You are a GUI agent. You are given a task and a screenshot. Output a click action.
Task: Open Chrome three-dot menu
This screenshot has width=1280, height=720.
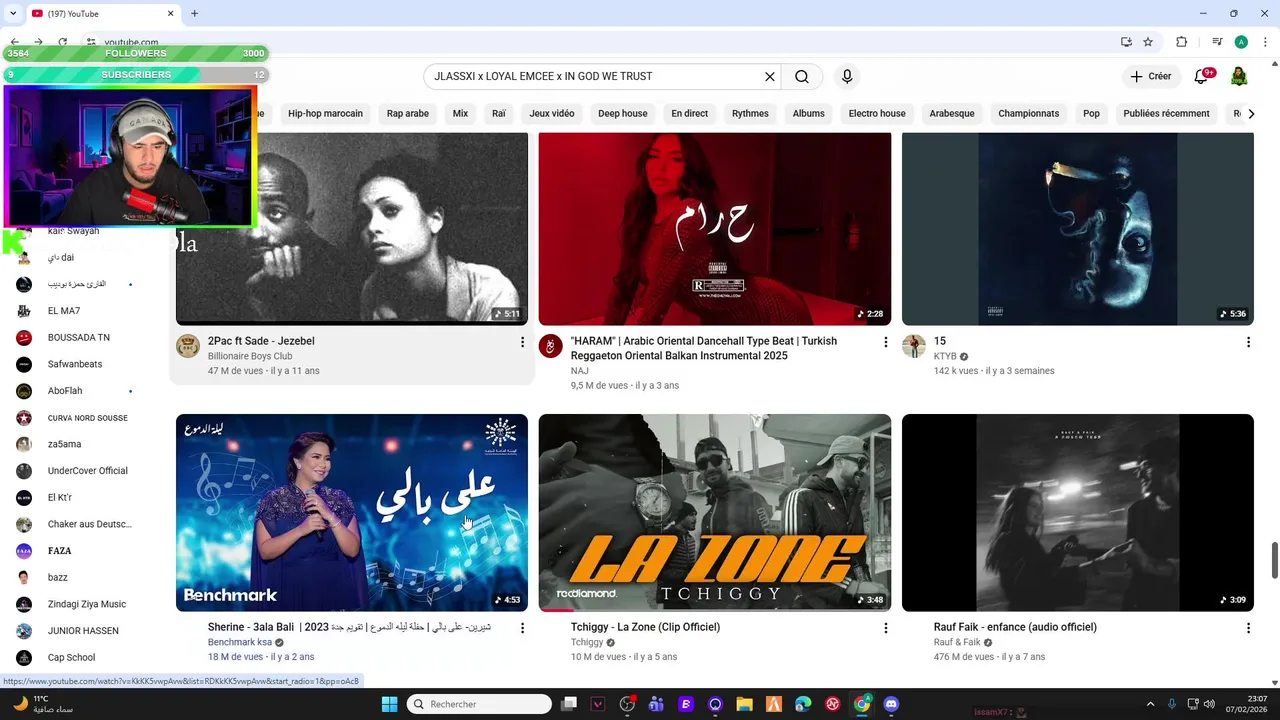coord(1264,42)
